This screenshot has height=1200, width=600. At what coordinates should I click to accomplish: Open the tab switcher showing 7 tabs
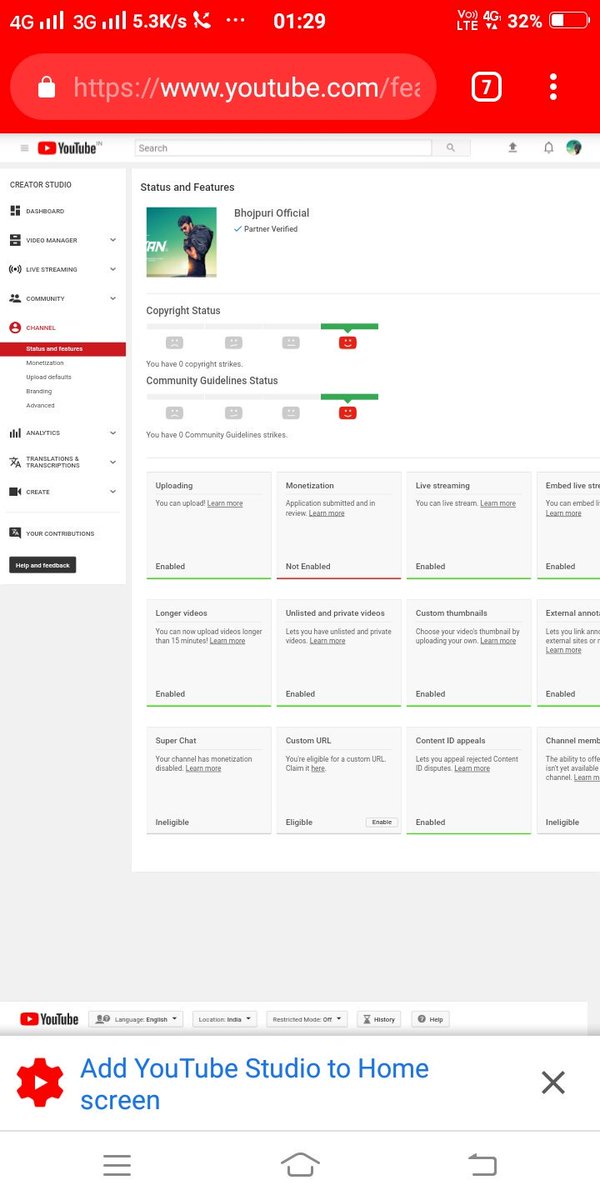tap(486, 88)
